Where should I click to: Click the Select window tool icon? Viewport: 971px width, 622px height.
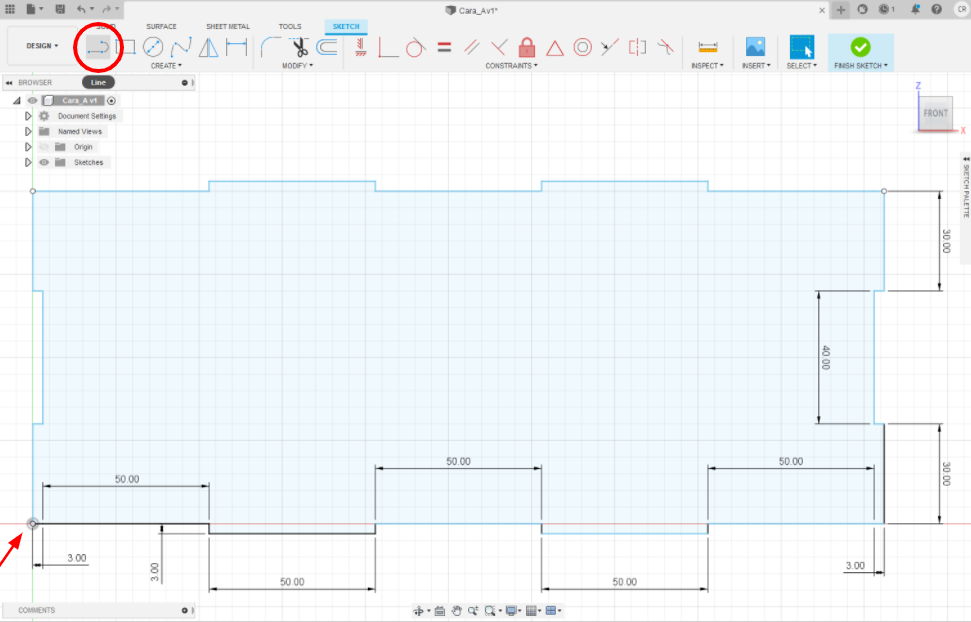802,47
